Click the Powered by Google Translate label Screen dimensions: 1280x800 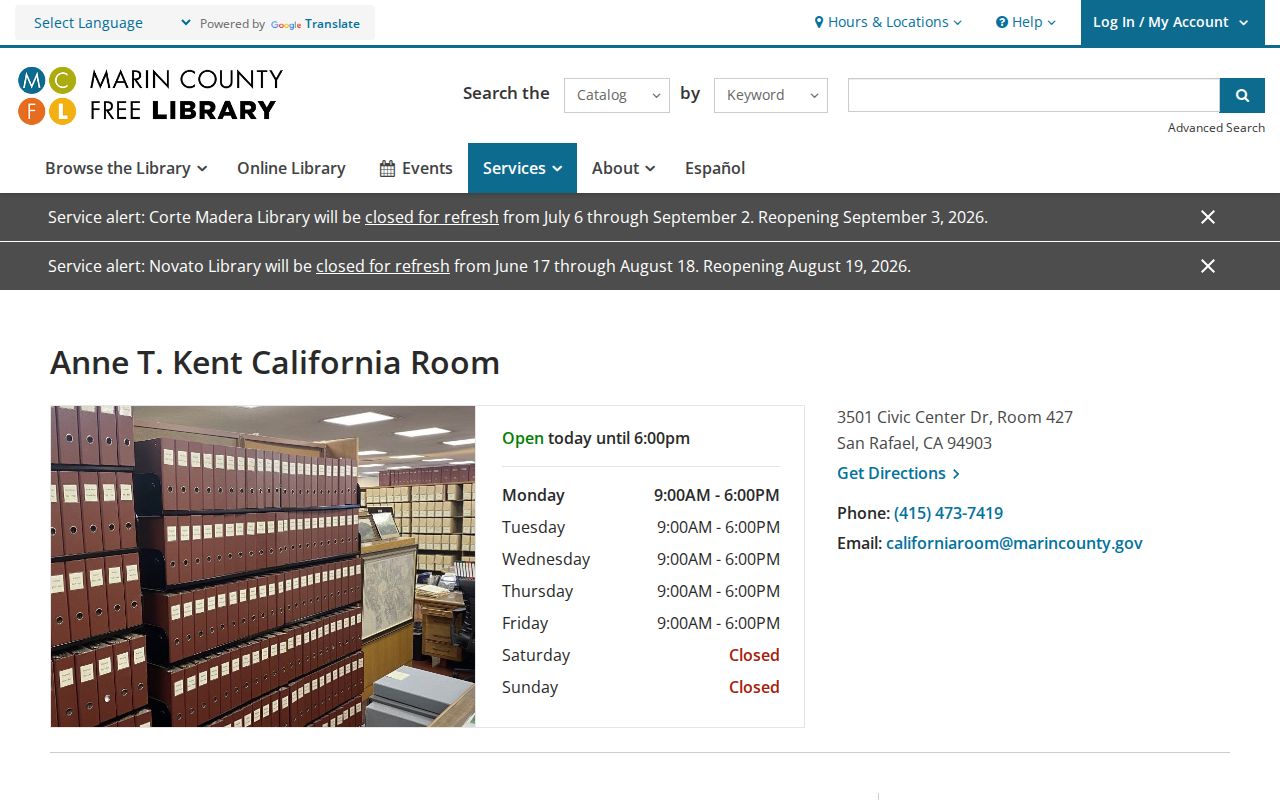279,24
